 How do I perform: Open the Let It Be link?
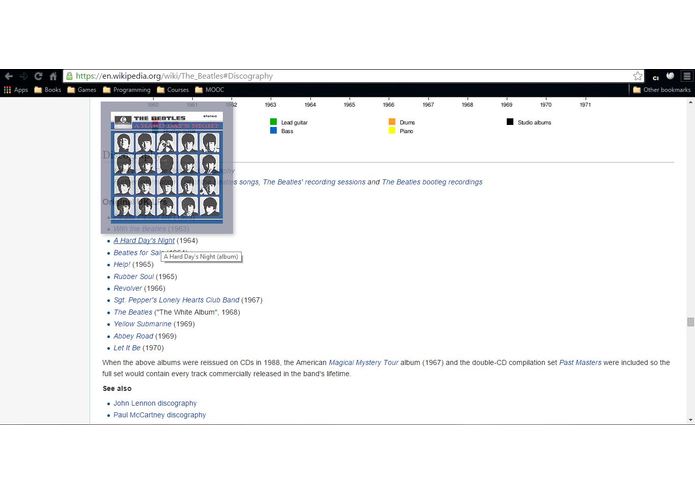tap(127, 348)
